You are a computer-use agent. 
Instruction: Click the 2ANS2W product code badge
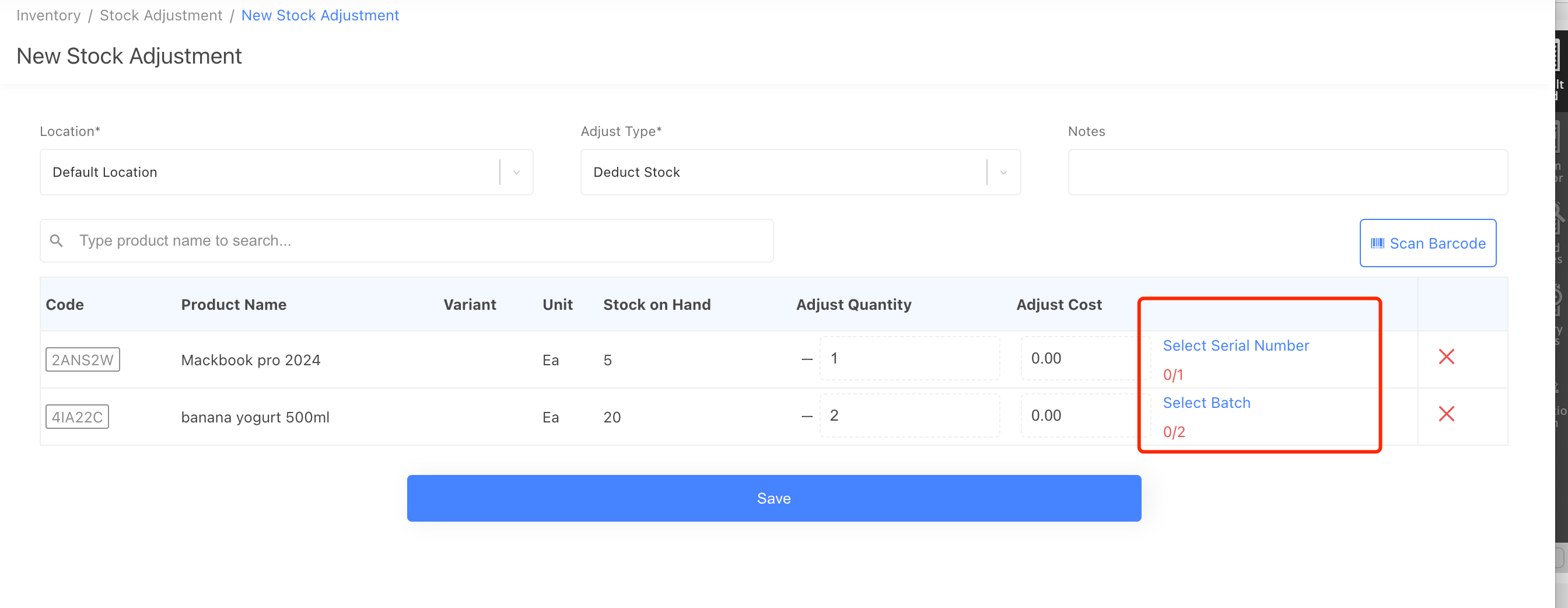pos(83,359)
